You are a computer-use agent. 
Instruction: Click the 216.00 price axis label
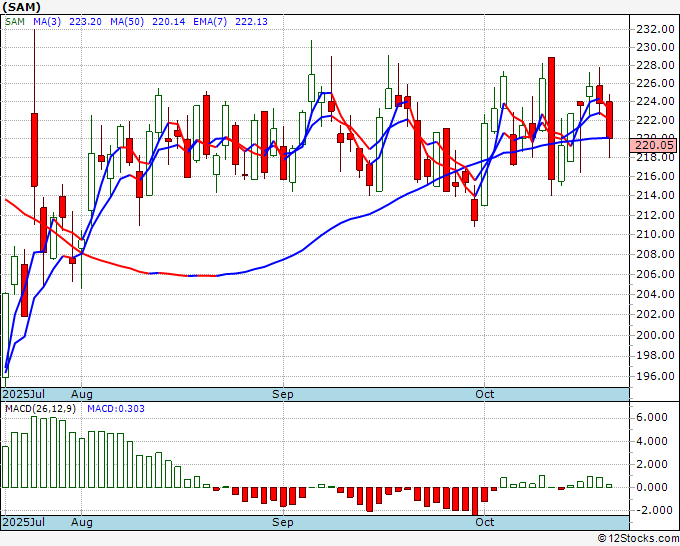coord(655,176)
